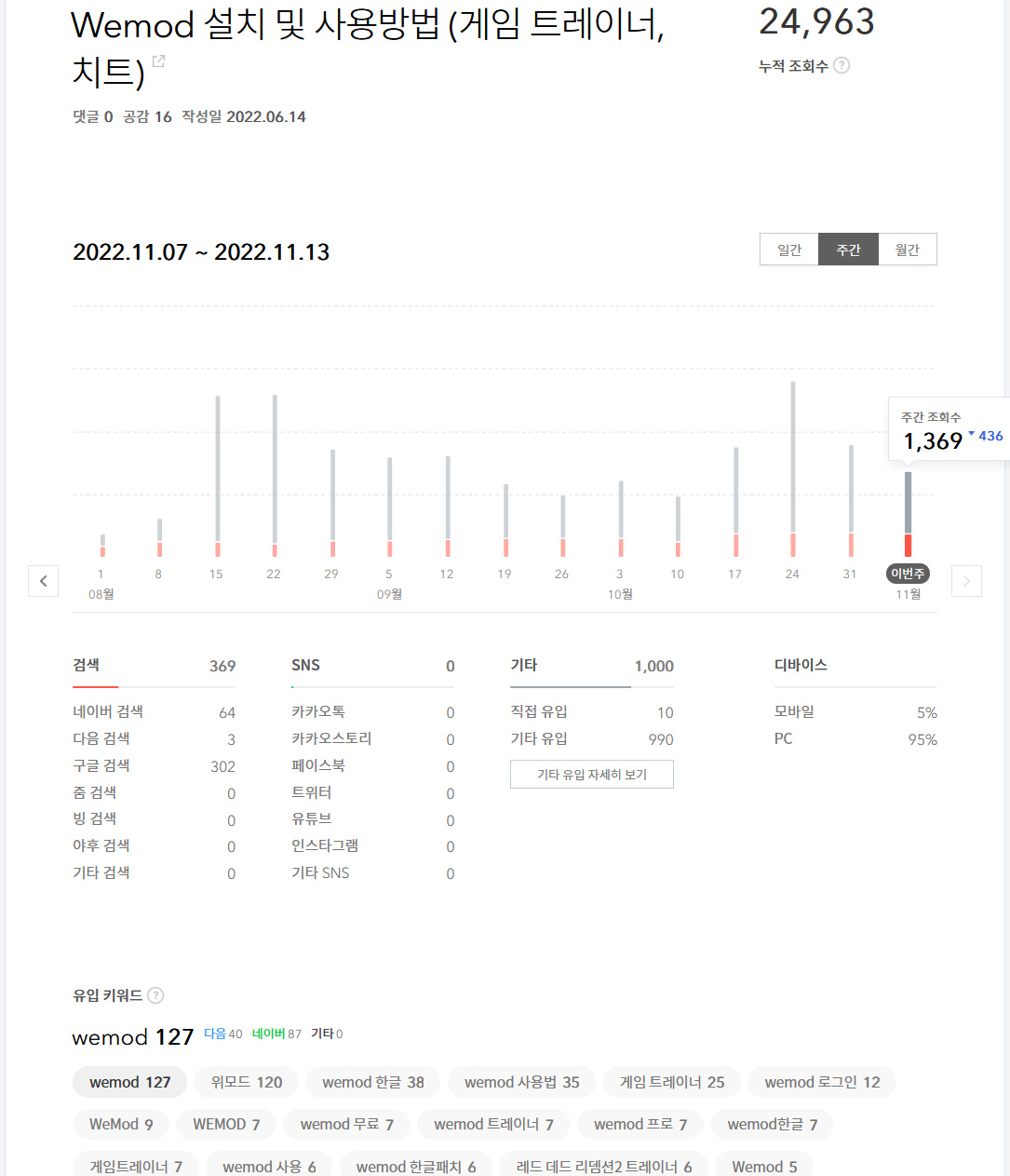This screenshot has height=1176, width=1010.
Task: Select the 이번주 current week bar
Action: (x=909, y=514)
